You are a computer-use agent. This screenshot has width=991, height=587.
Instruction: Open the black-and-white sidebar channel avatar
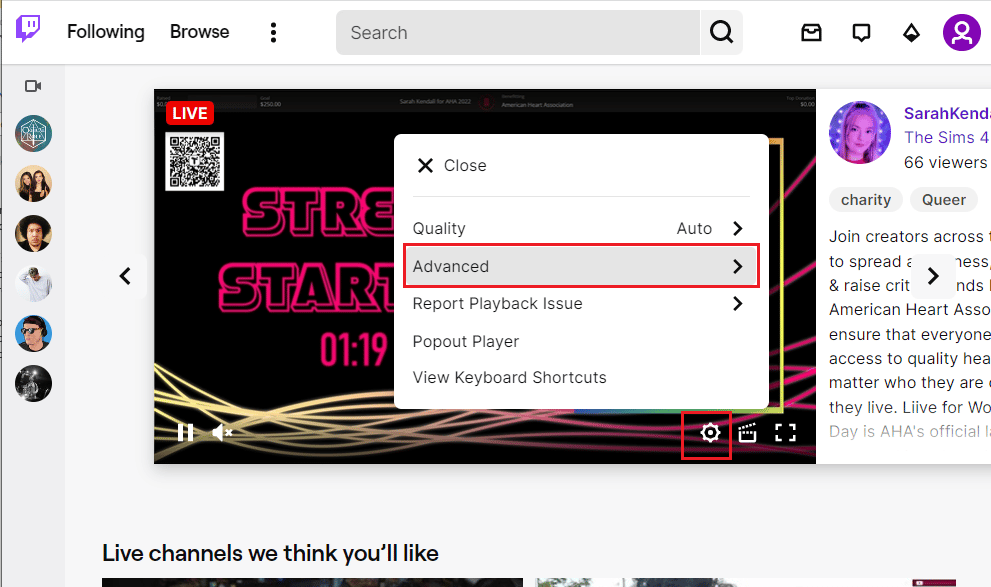click(33, 384)
